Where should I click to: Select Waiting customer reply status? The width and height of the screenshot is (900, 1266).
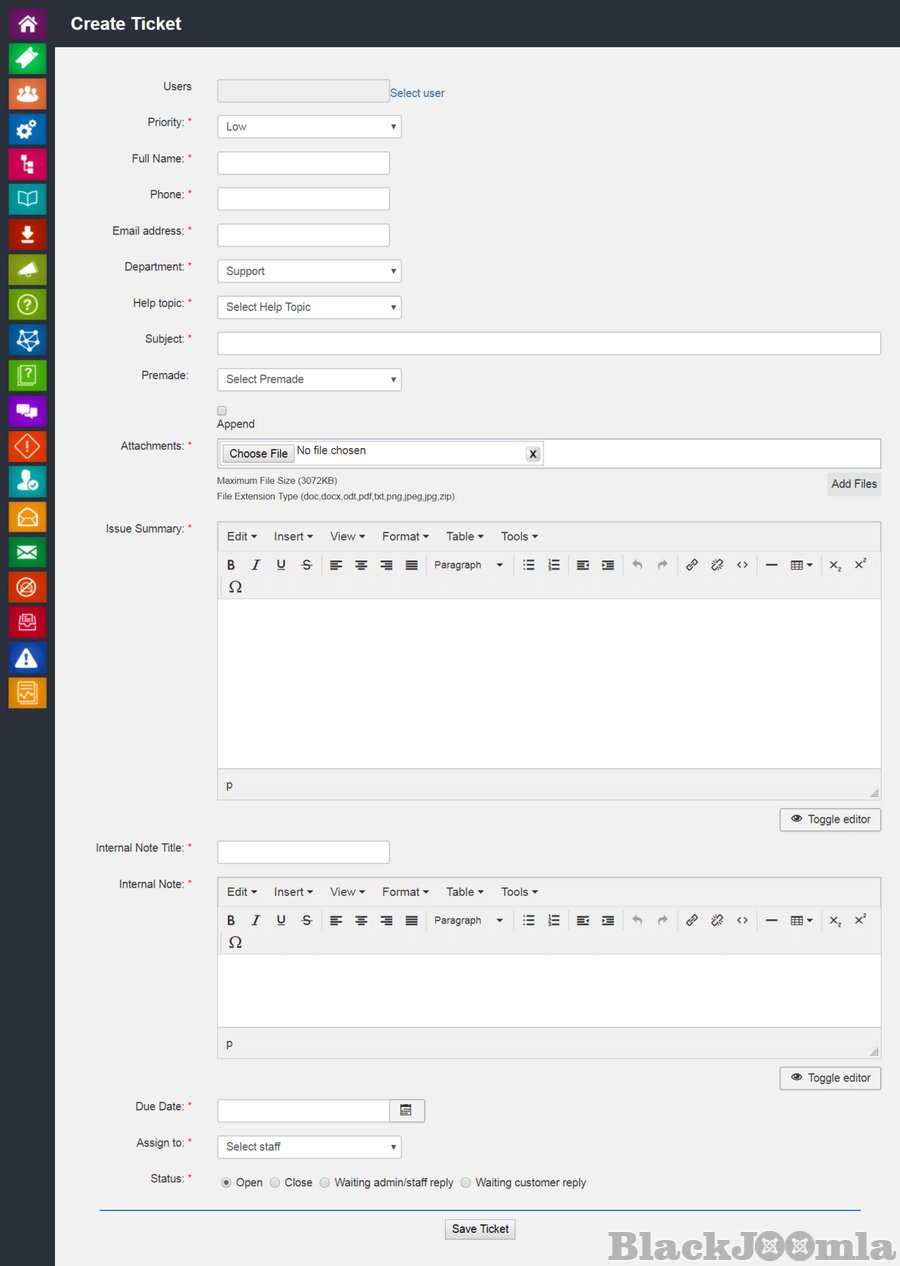(x=465, y=1183)
